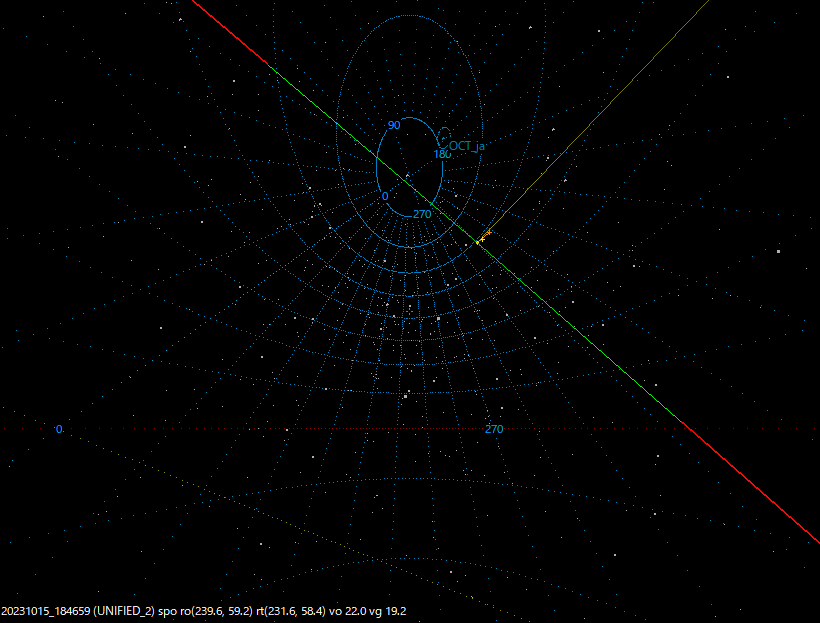The image size is (820, 623).
Task: Click the OCT_ja radiant label
Action: (x=466, y=146)
